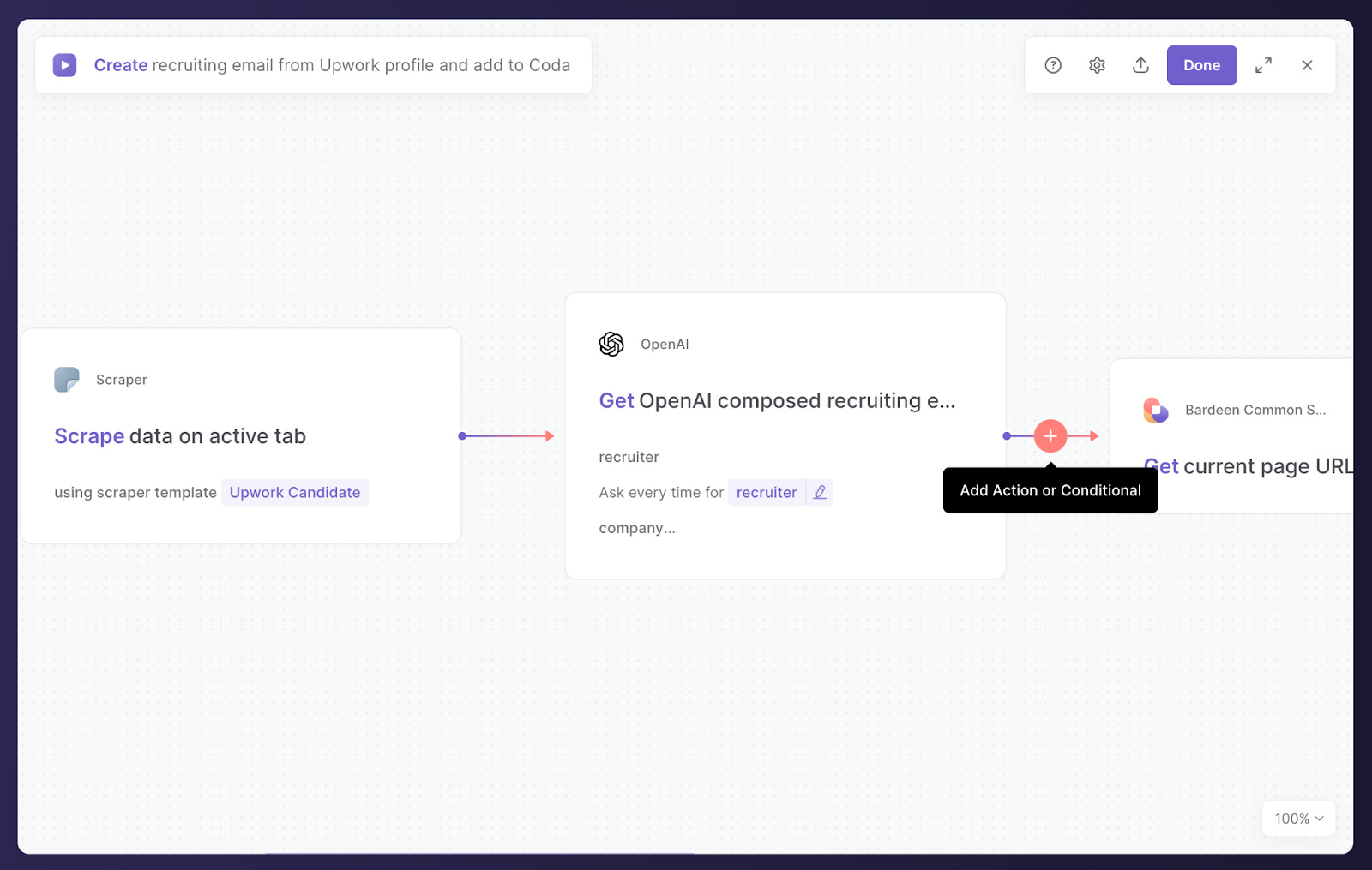Click the help question mark icon

(1053, 65)
